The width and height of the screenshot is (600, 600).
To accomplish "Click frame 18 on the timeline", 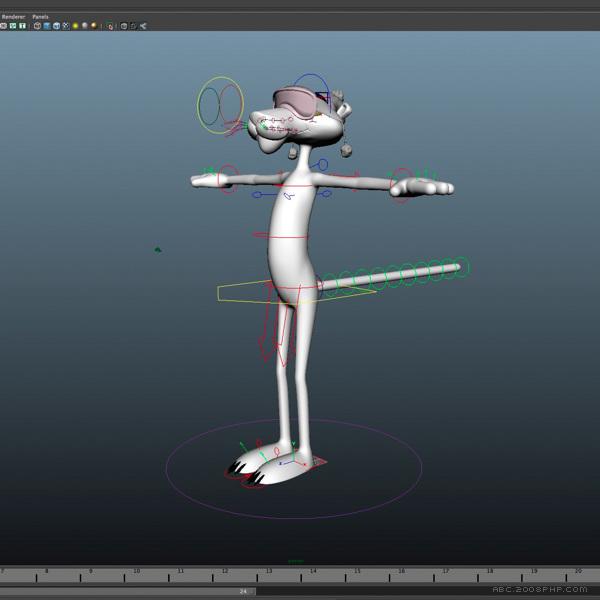I will click(x=489, y=574).
